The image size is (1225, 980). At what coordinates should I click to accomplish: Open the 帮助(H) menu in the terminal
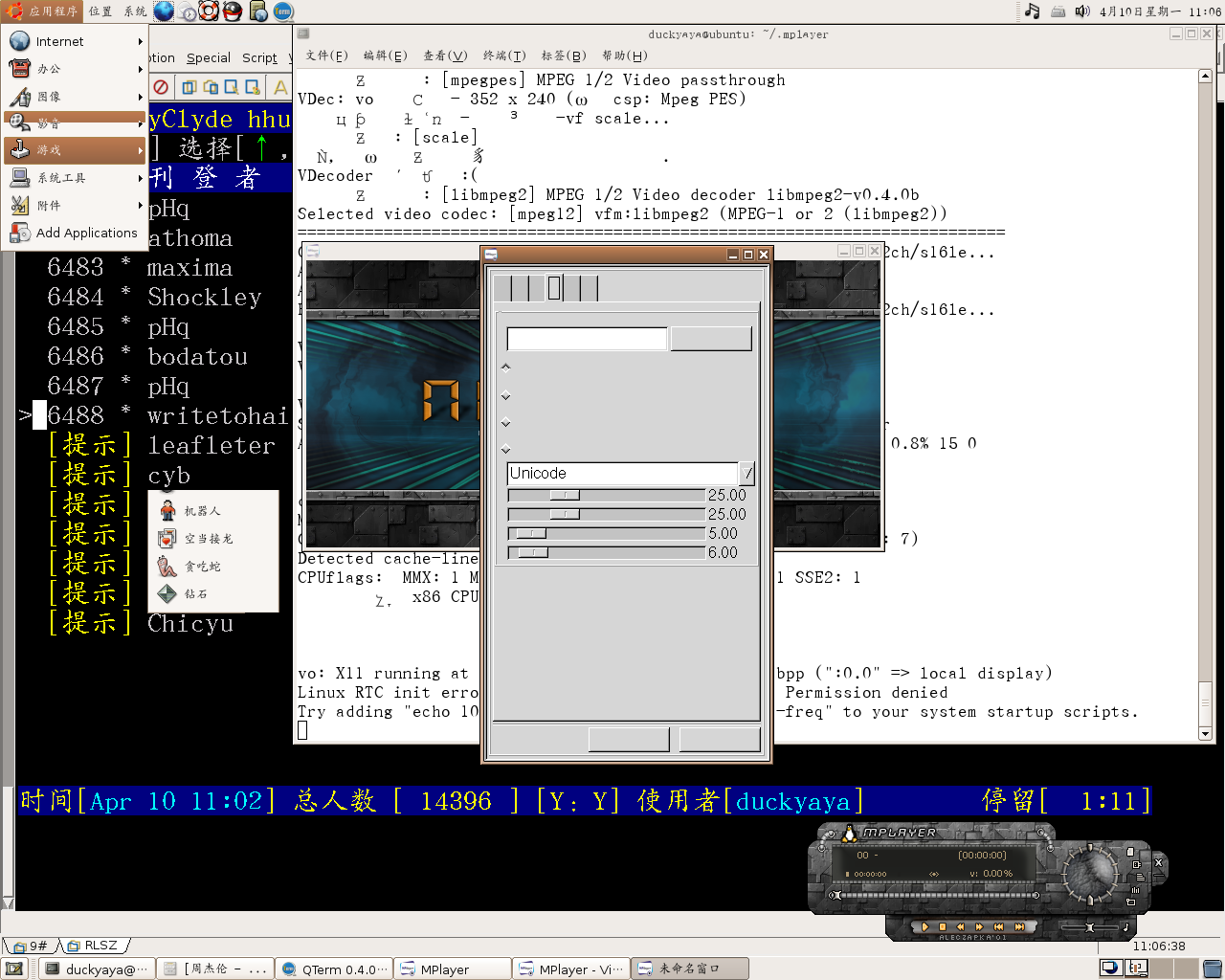click(x=624, y=56)
